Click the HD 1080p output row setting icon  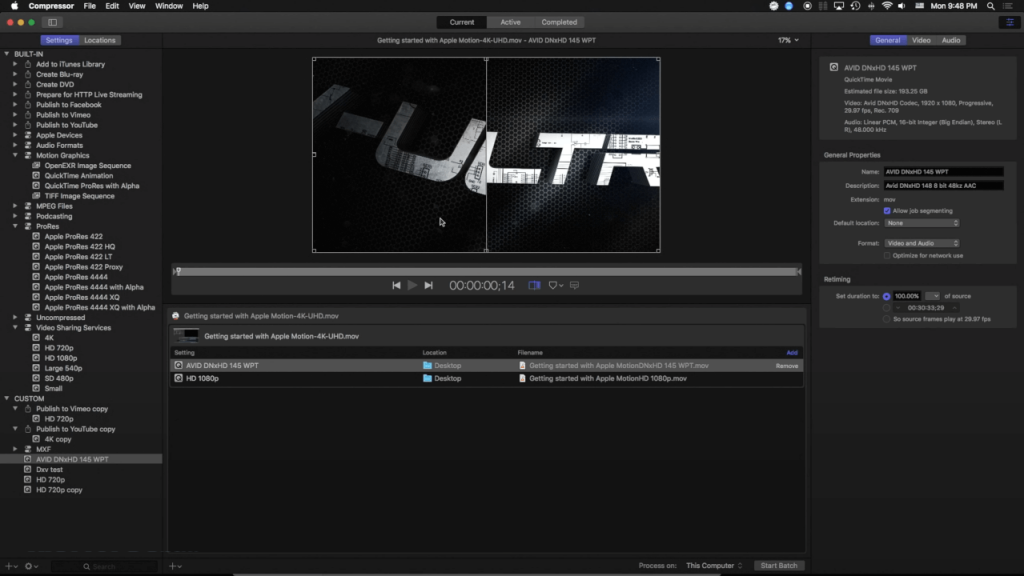[x=178, y=378]
